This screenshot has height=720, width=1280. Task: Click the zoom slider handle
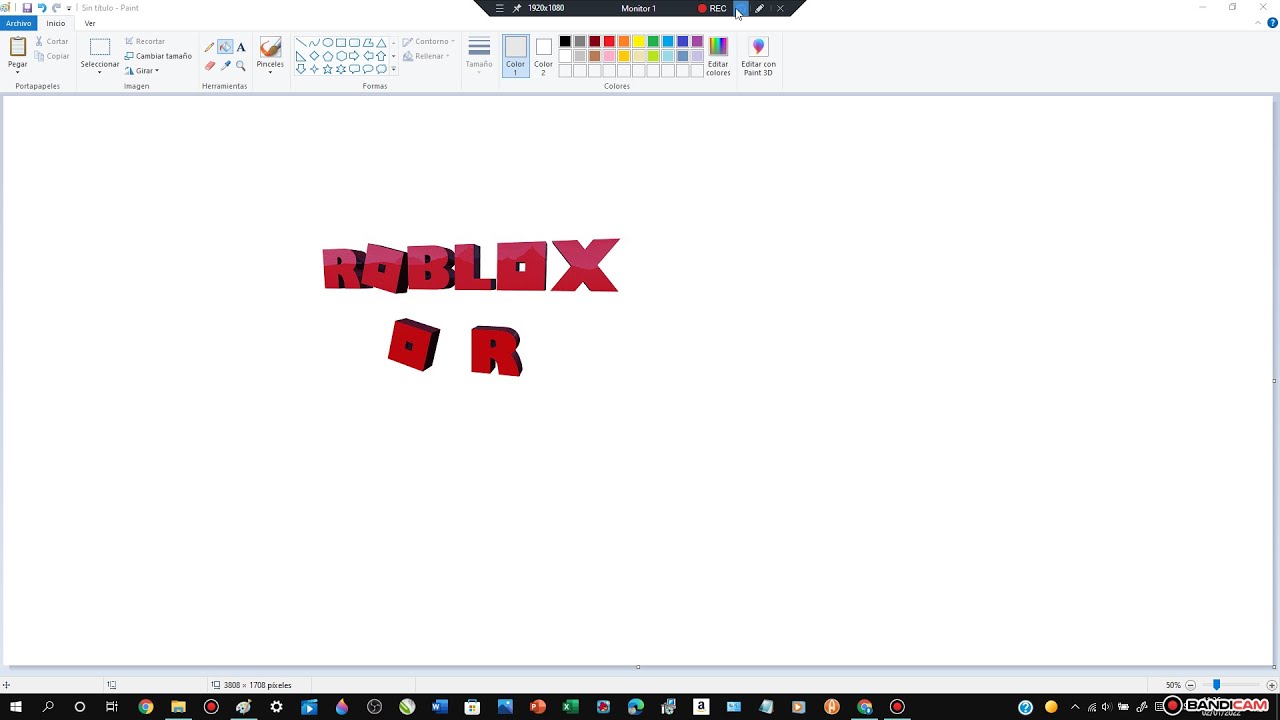click(1216, 685)
